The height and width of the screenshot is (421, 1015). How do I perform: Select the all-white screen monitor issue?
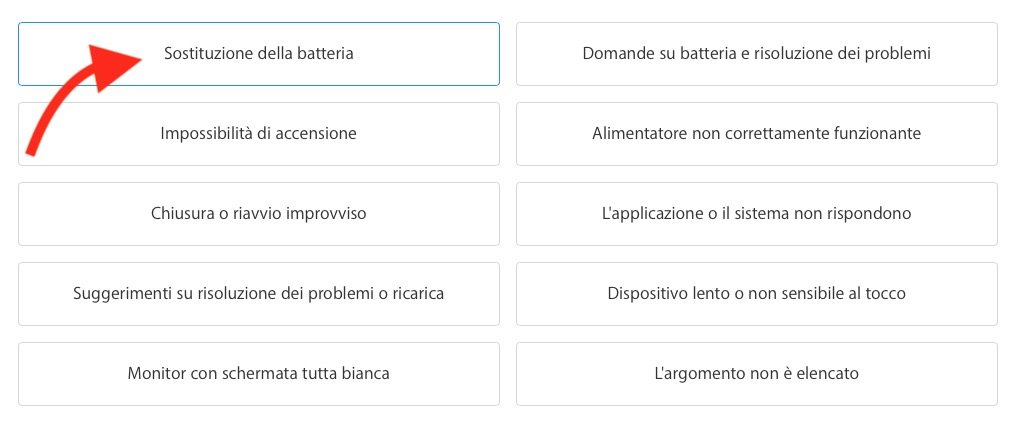[x=258, y=374]
